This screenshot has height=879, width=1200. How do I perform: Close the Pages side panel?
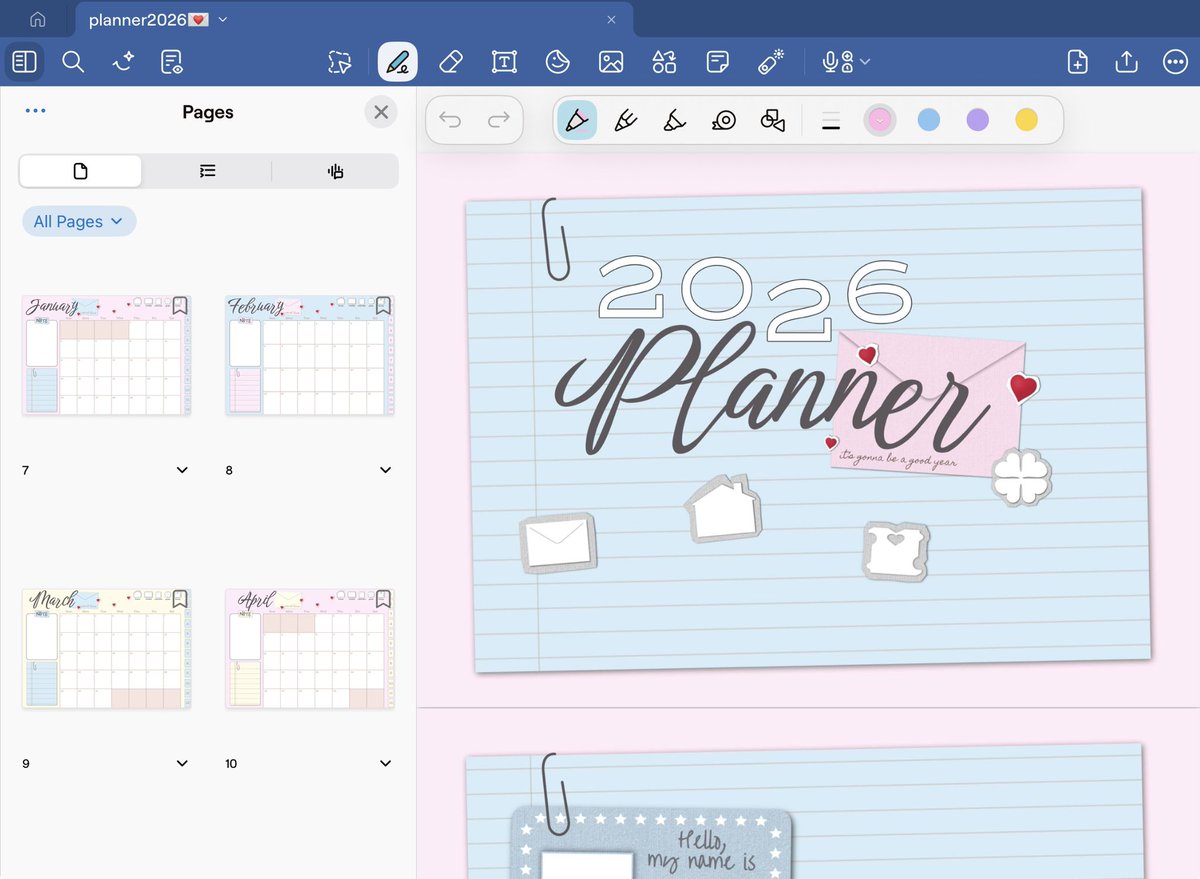pyautogui.click(x=381, y=112)
